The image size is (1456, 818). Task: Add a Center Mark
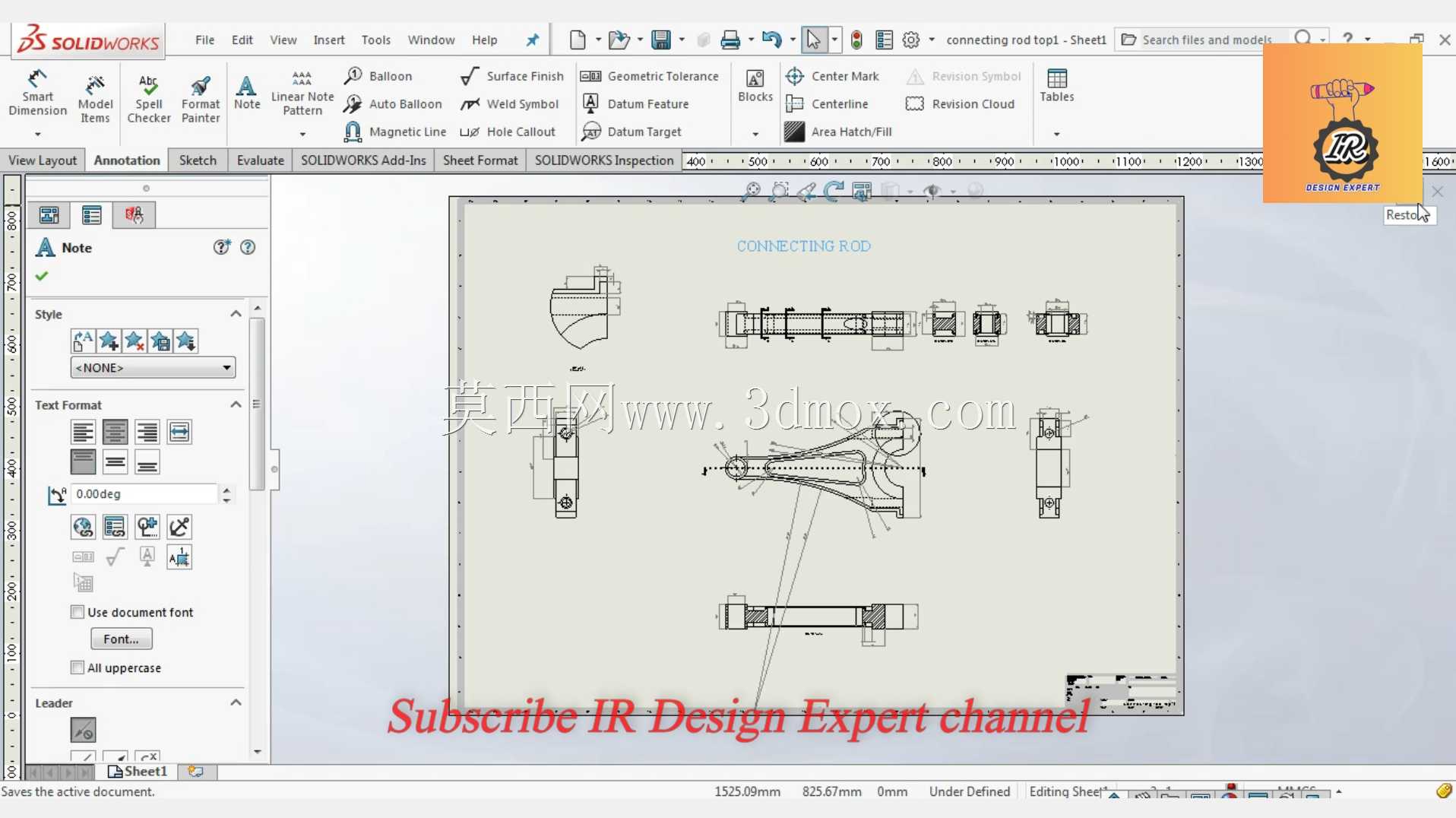832,76
